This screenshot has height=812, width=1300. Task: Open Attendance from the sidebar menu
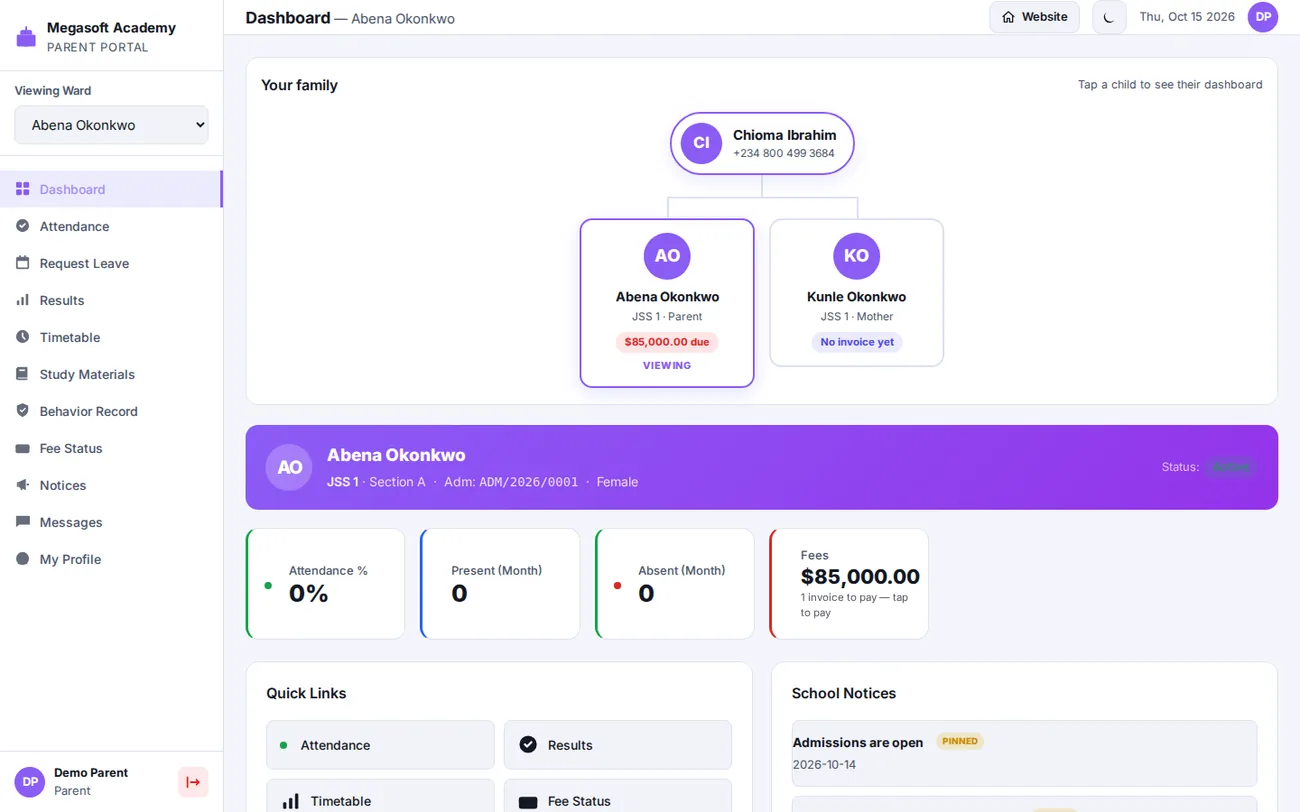(x=111, y=226)
